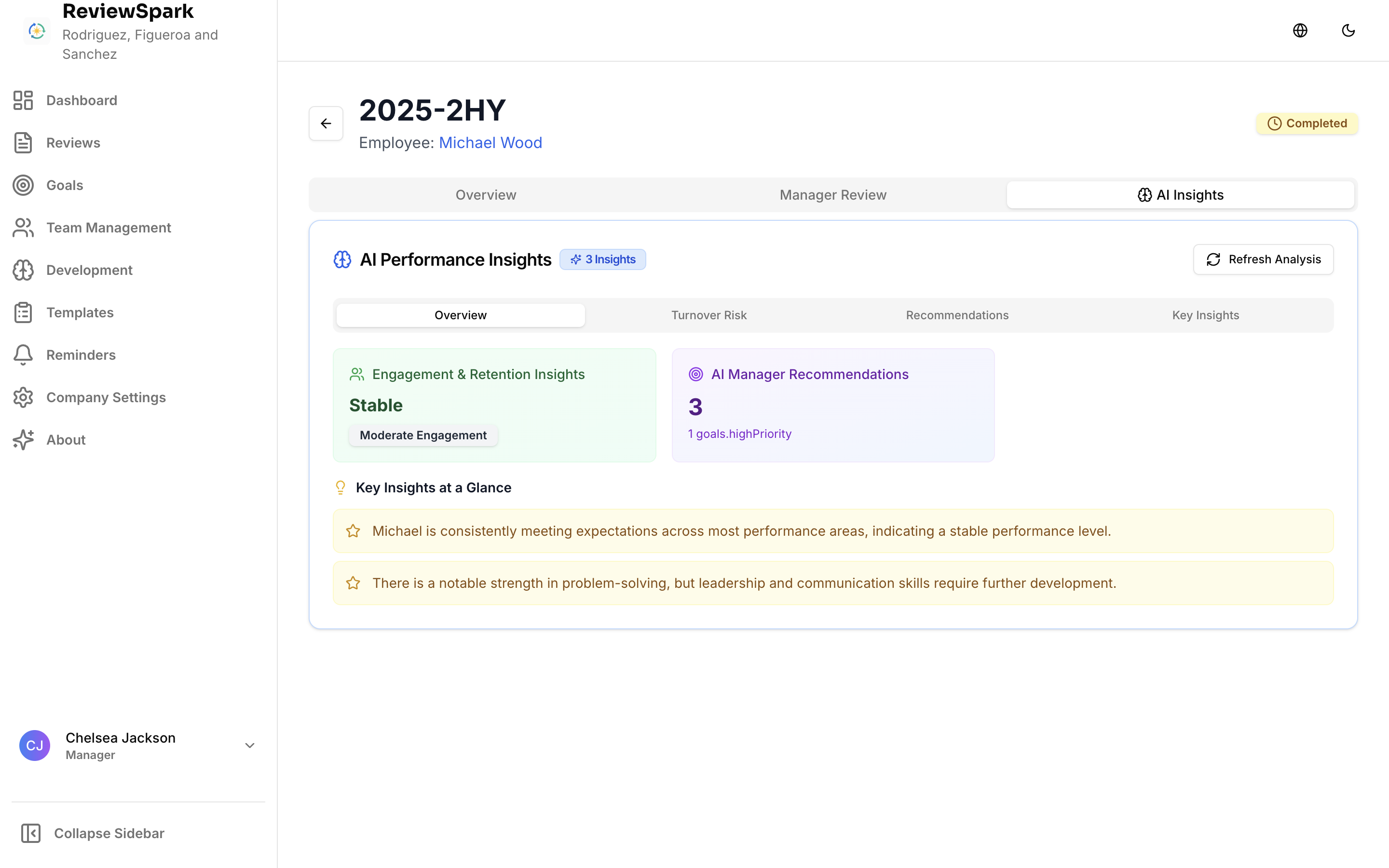Open Development via the brain icon

tap(23, 270)
